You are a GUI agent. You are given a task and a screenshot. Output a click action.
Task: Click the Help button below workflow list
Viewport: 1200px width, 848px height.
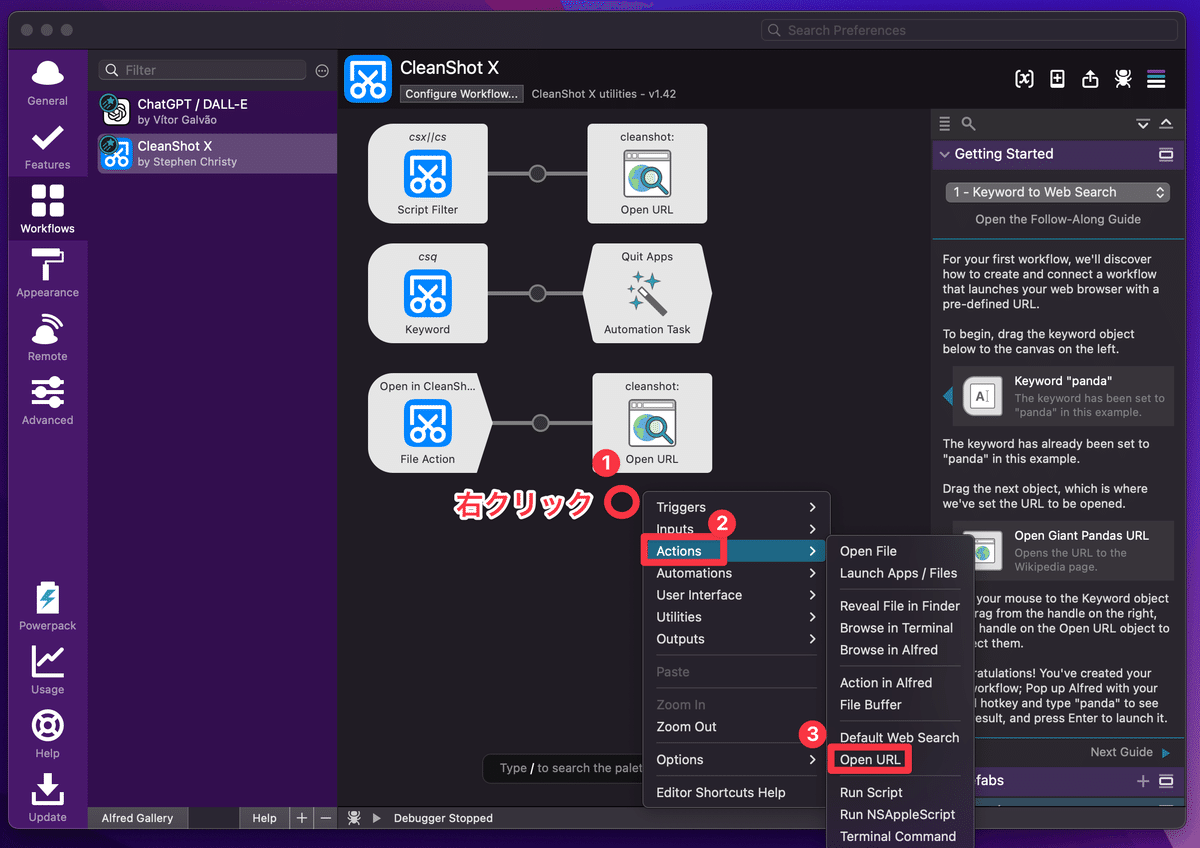coord(264,818)
